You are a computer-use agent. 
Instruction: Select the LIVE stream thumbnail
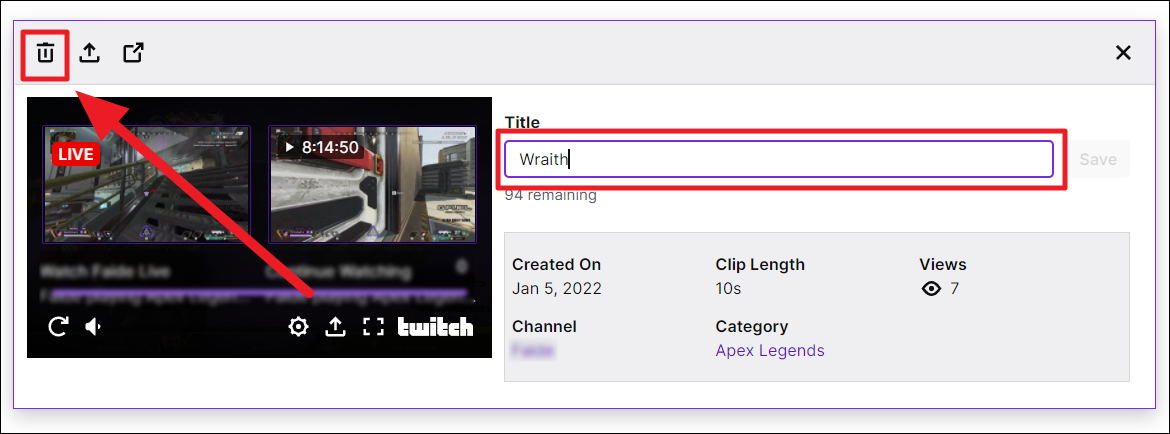coord(146,184)
